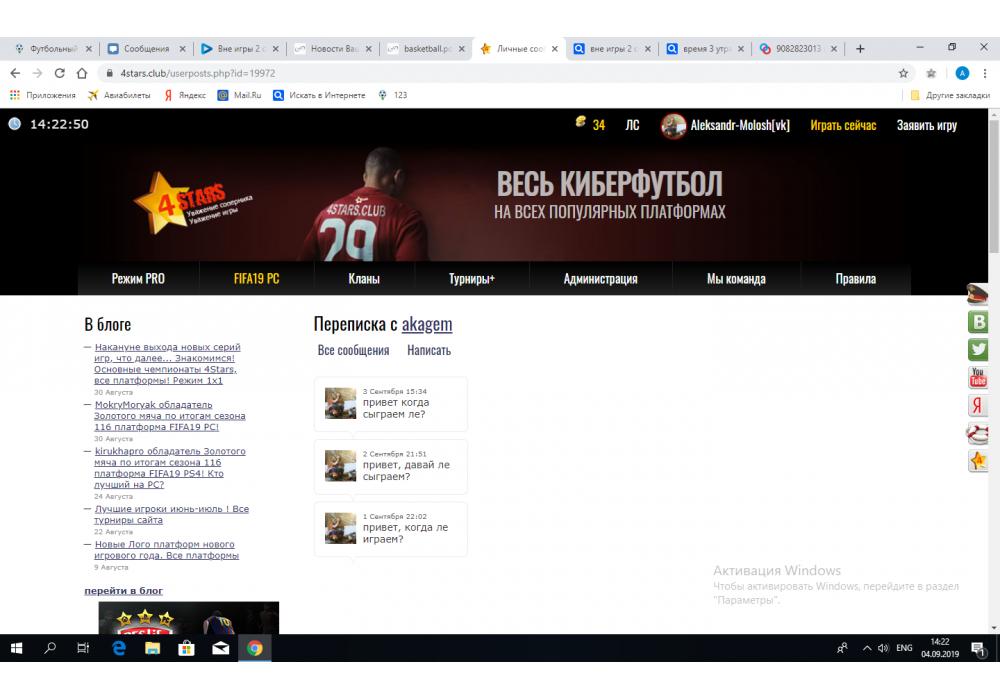The image size is (1000, 700).
Task: Open the Режим PRO navigation menu
Action: tap(138, 279)
